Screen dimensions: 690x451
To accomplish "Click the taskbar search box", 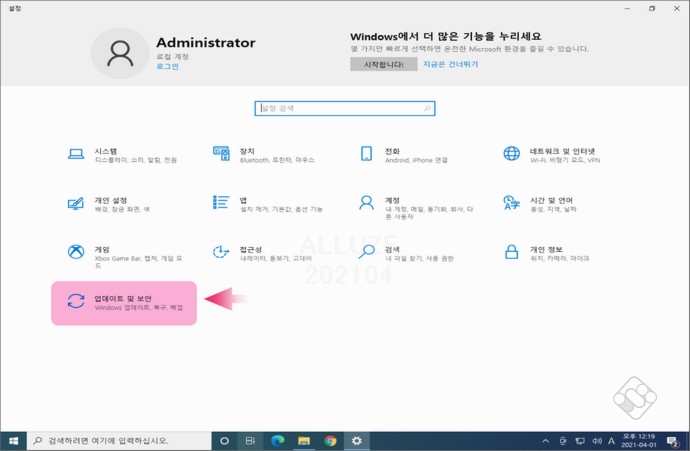I will point(119,440).
